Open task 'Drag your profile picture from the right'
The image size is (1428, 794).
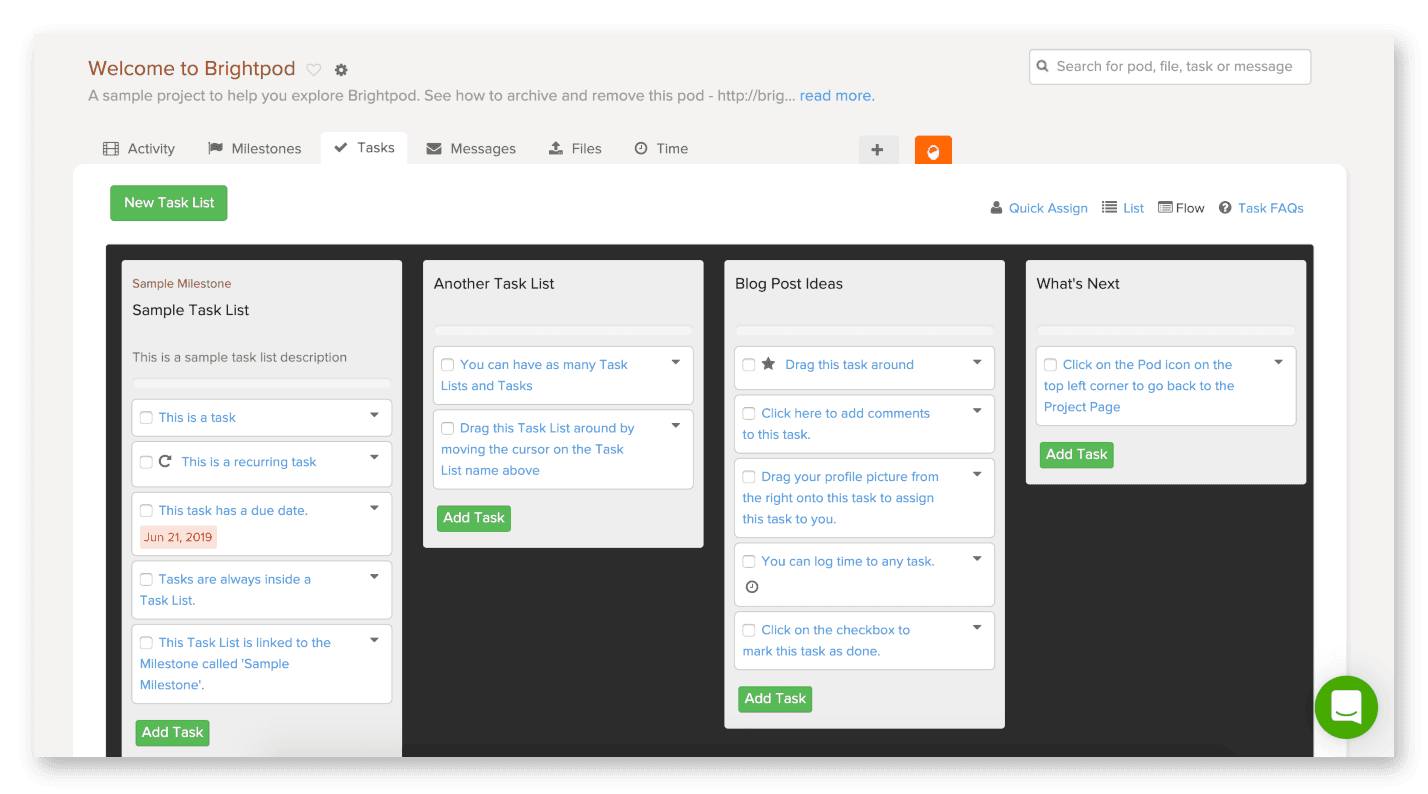click(840, 498)
